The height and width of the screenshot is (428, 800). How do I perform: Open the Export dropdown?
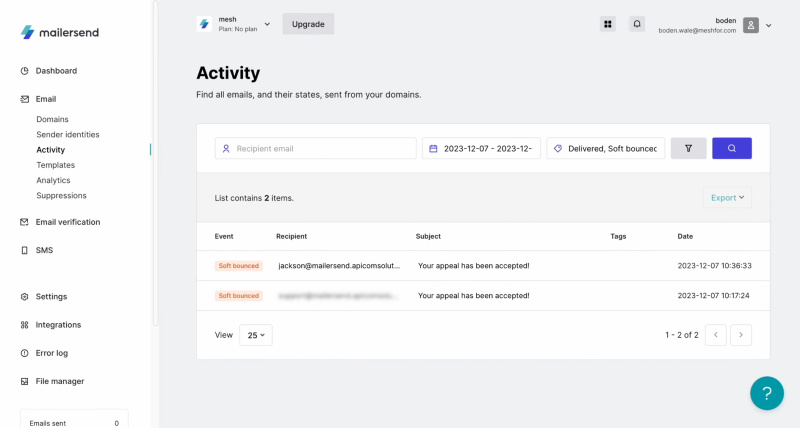[727, 198]
